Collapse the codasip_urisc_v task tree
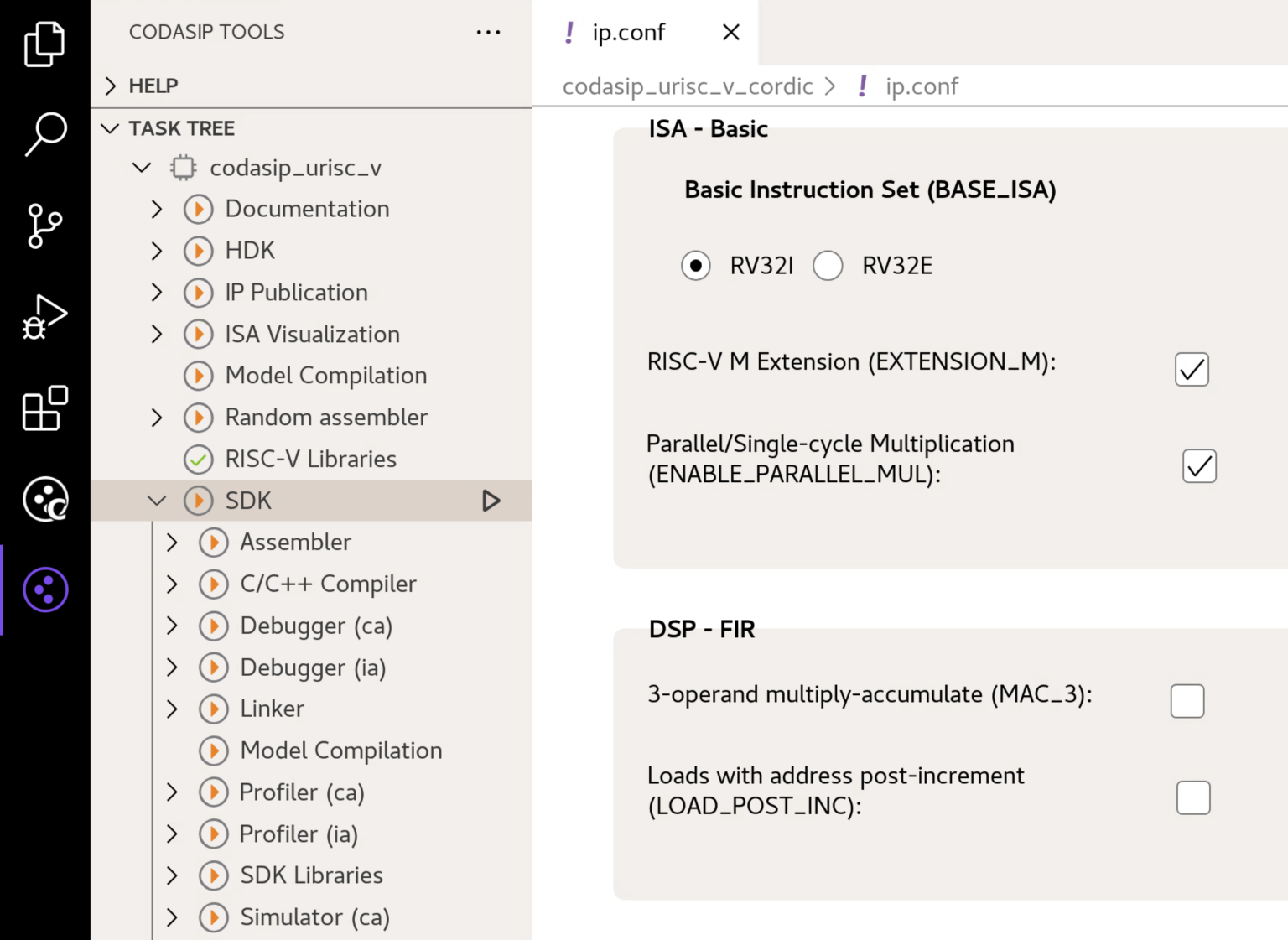 pyautogui.click(x=141, y=167)
